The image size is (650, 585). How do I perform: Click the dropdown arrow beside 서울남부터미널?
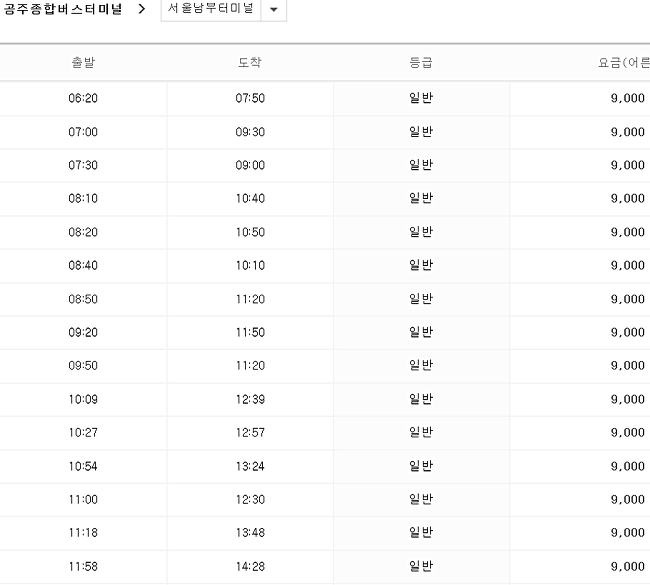click(274, 9)
